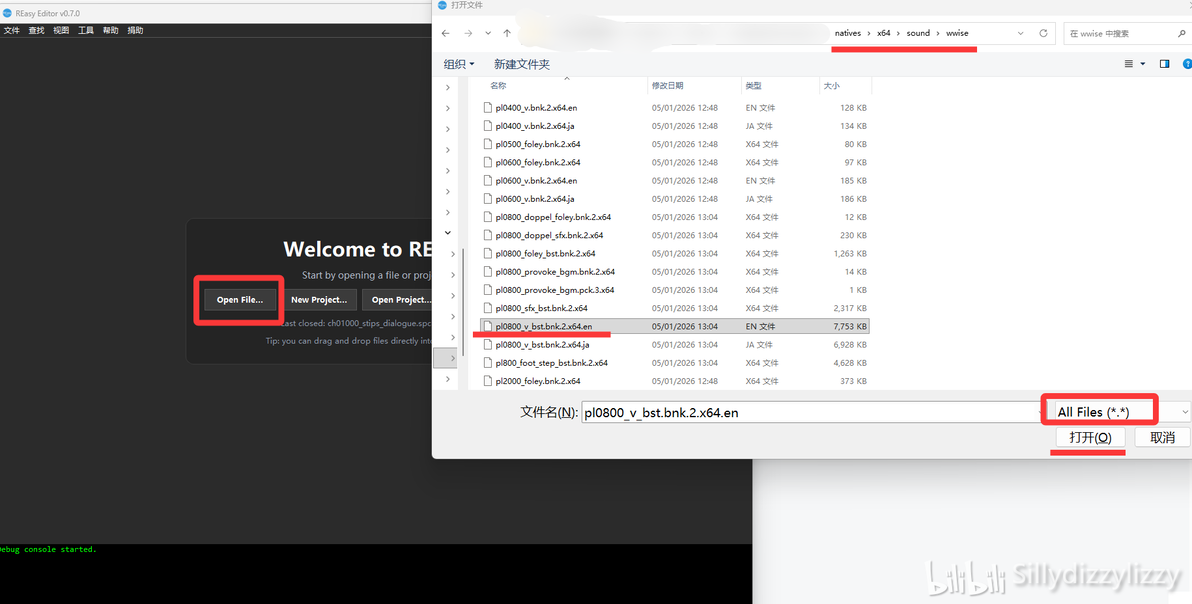Select file pl0600_foley.bnk.2.x64
Image resolution: width=1192 pixels, height=604 pixels.
537,162
